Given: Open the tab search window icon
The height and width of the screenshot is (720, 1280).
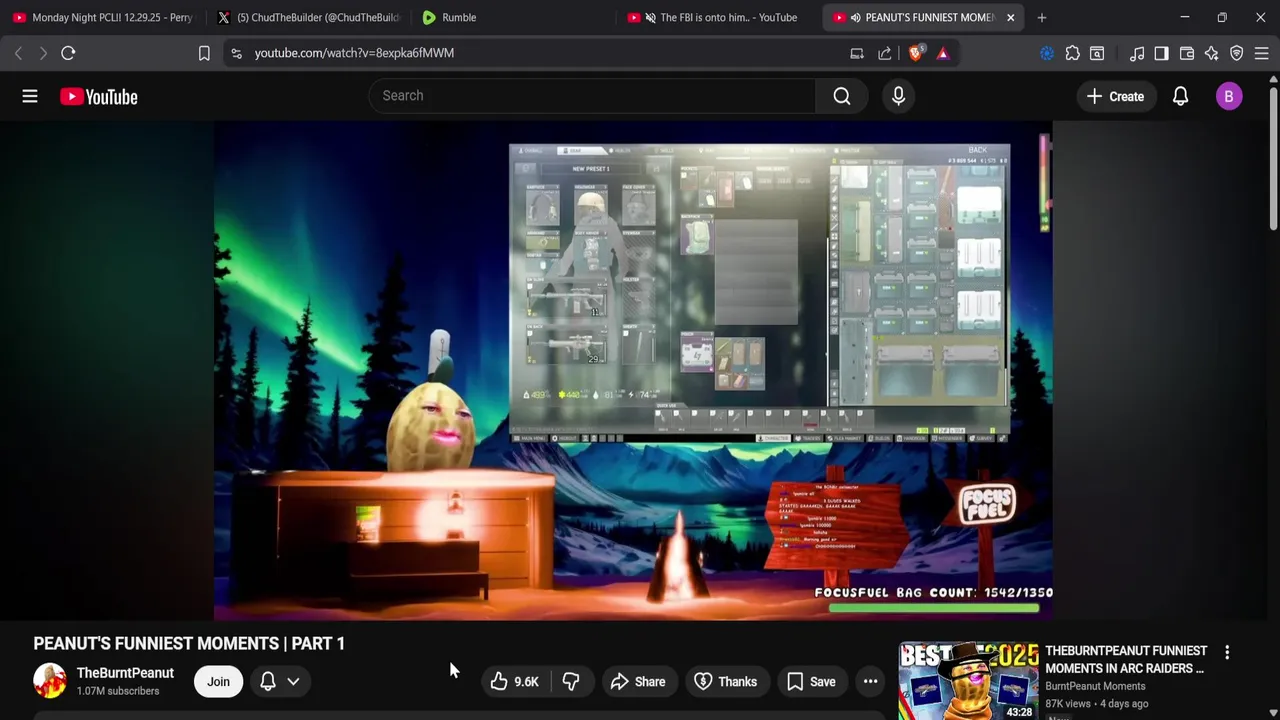Looking at the screenshot, I should [x=1097, y=53].
